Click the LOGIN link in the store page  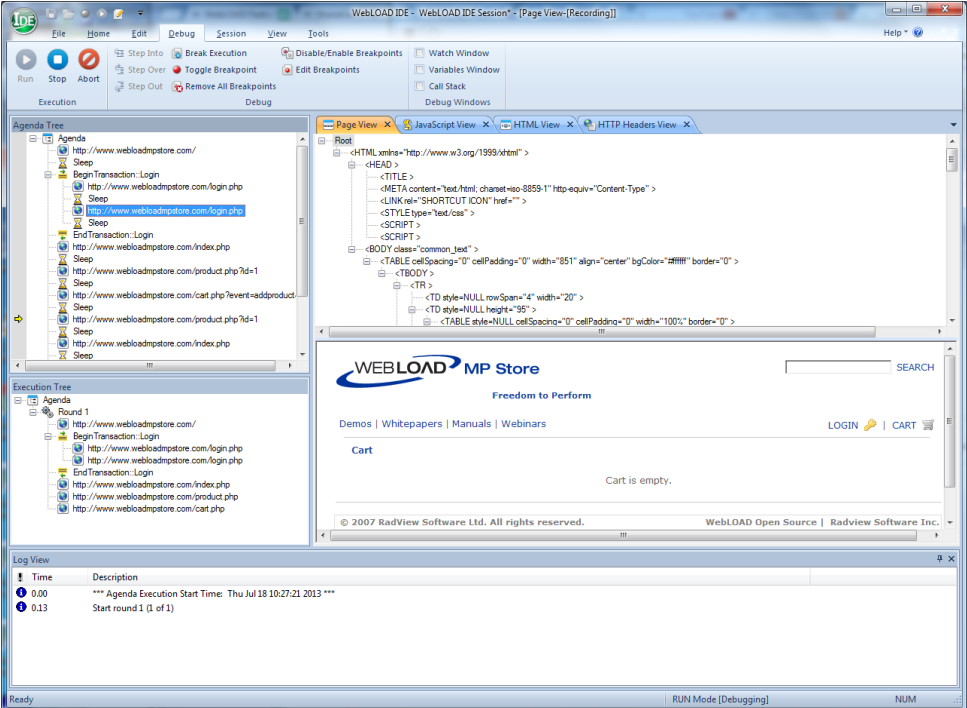coord(842,426)
